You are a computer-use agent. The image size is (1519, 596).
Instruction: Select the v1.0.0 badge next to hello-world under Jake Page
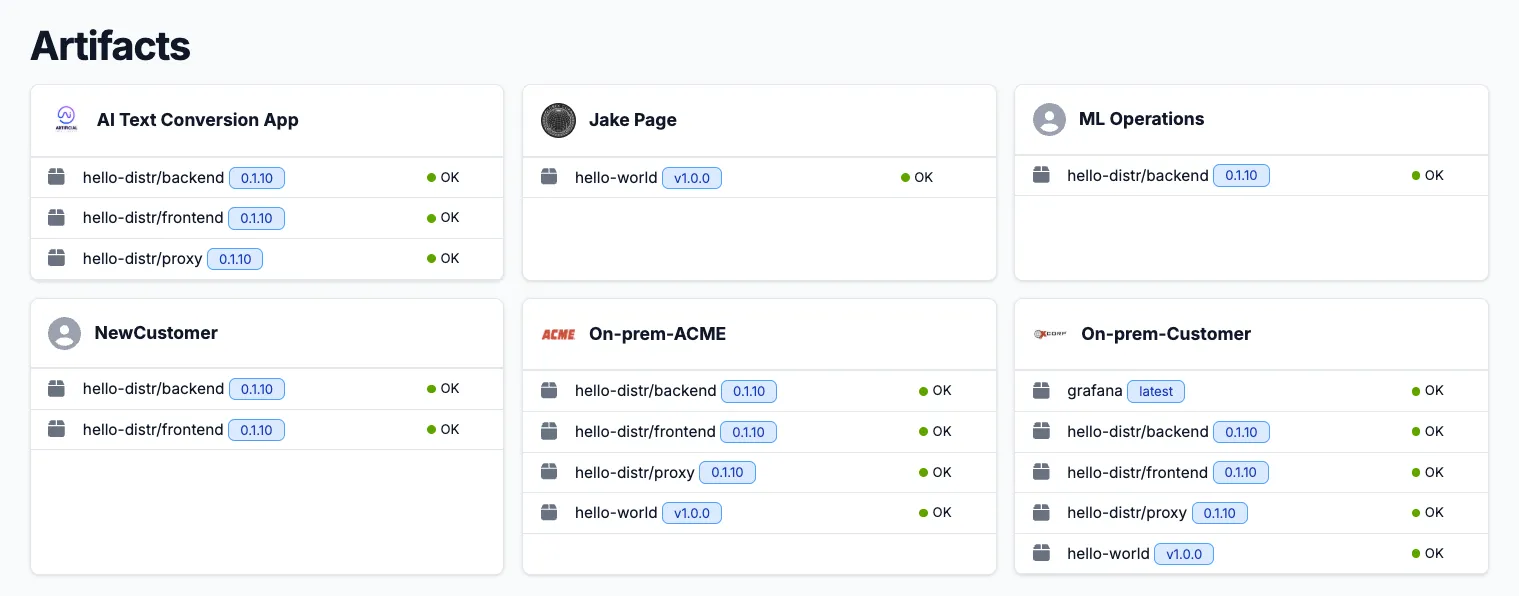[x=692, y=177]
